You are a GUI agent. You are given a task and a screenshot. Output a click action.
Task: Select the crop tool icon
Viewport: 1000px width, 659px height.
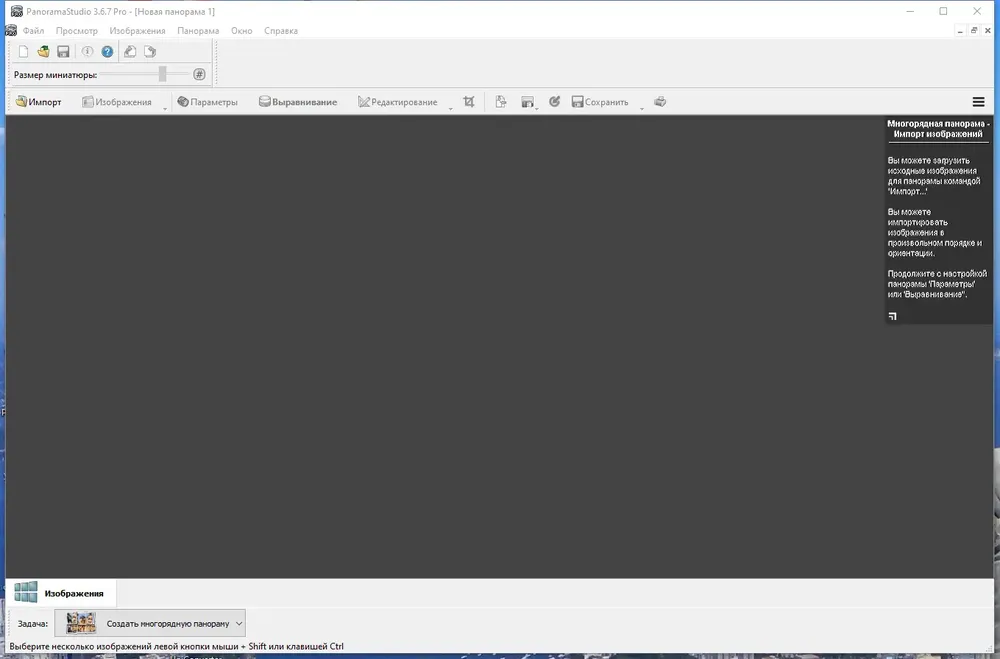[x=469, y=102]
